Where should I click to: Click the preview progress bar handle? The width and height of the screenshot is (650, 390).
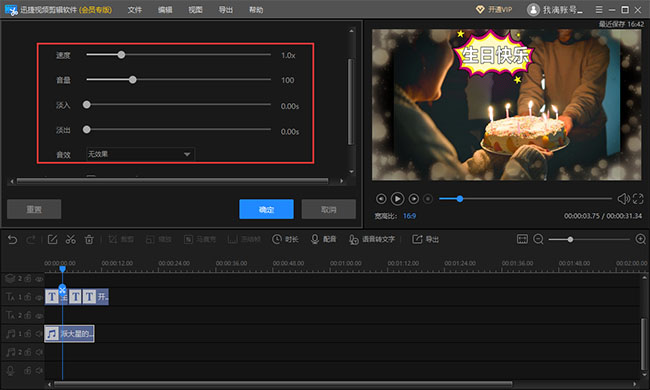click(460, 199)
